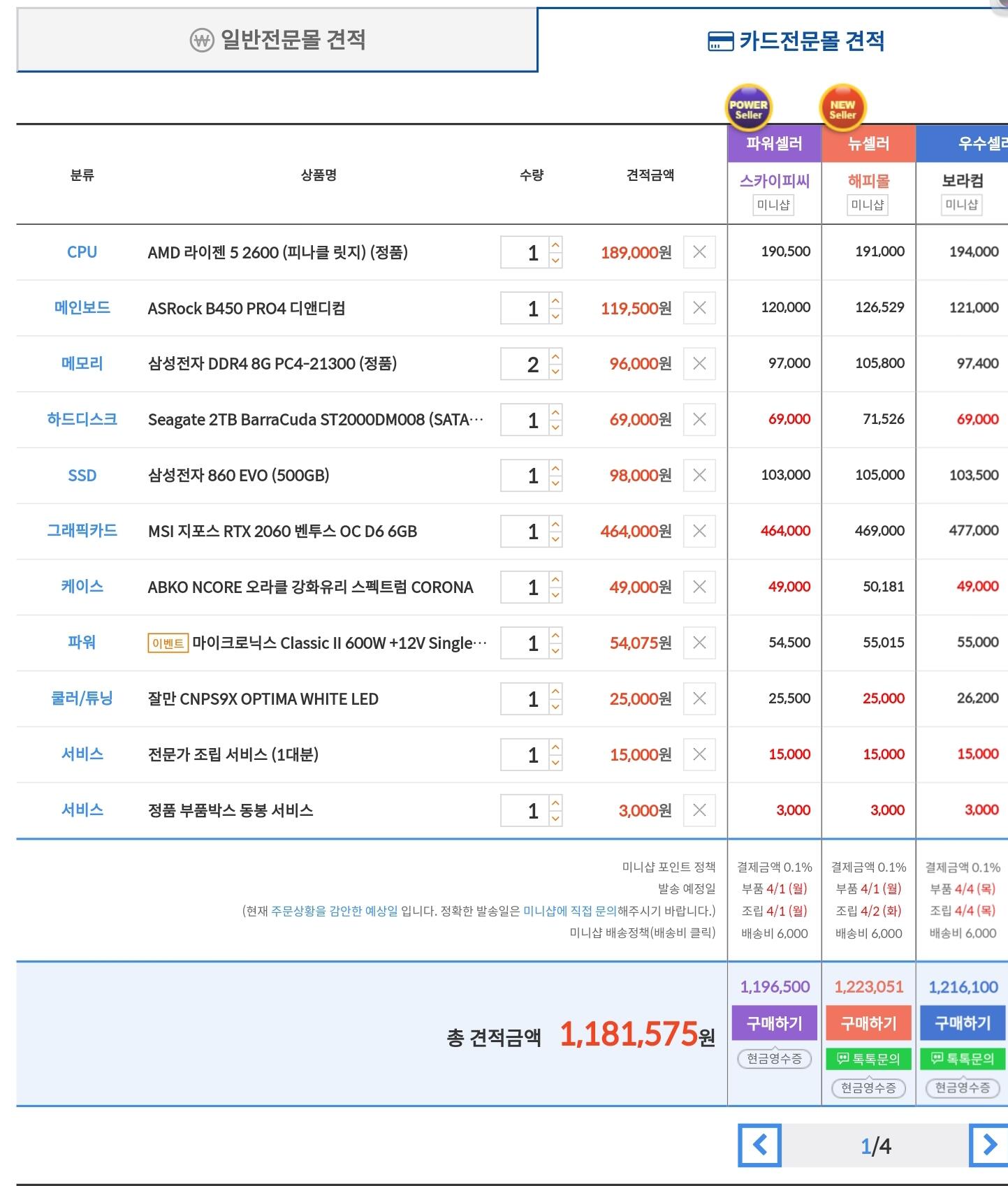Delete the MSI 지포스 RTX 2060 row
Screen dimensions: 1008x1186
pyautogui.click(x=699, y=532)
